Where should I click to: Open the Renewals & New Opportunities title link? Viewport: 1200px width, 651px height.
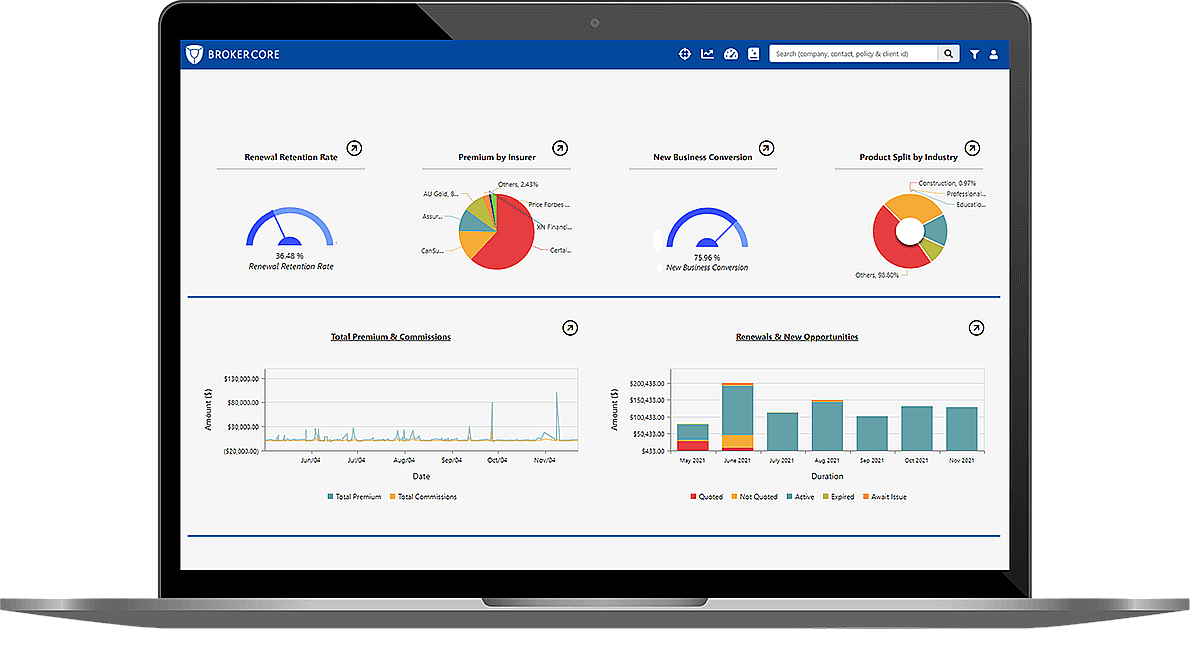click(796, 337)
